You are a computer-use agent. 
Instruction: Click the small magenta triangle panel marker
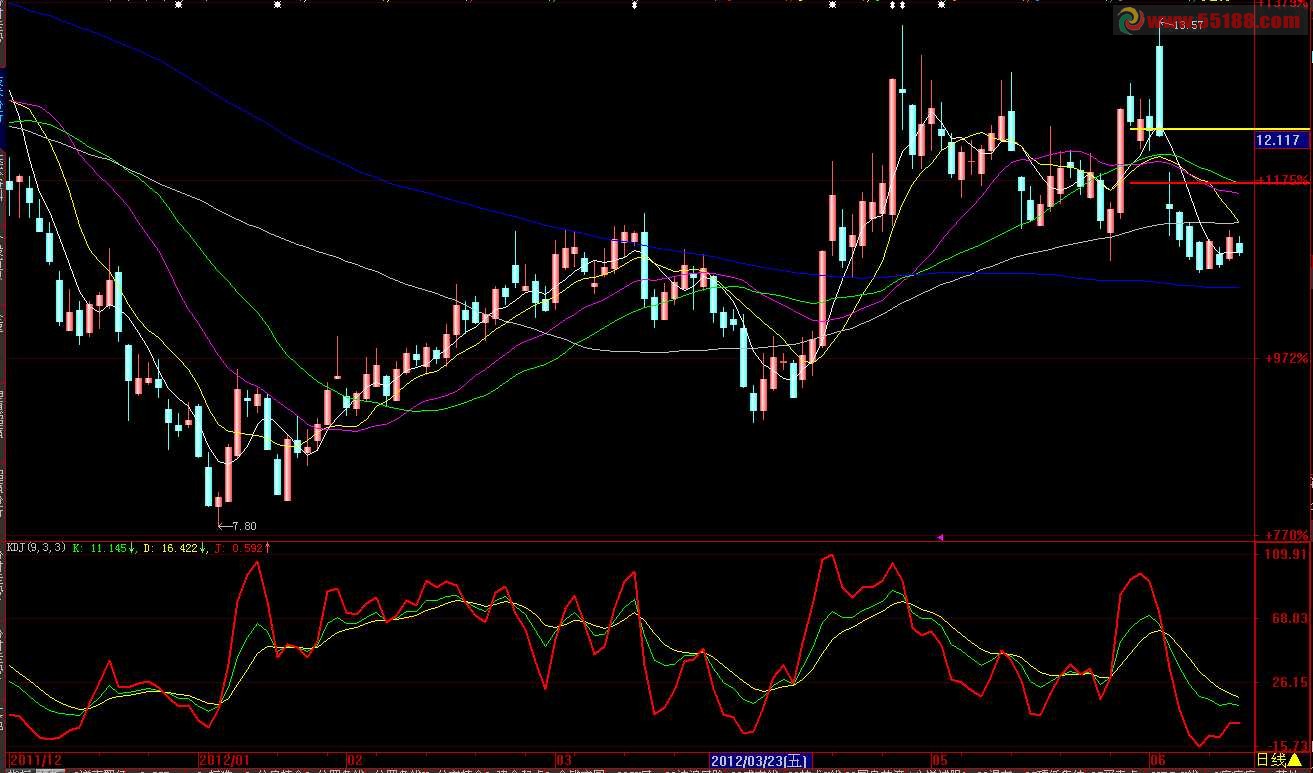(x=939, y=538)
